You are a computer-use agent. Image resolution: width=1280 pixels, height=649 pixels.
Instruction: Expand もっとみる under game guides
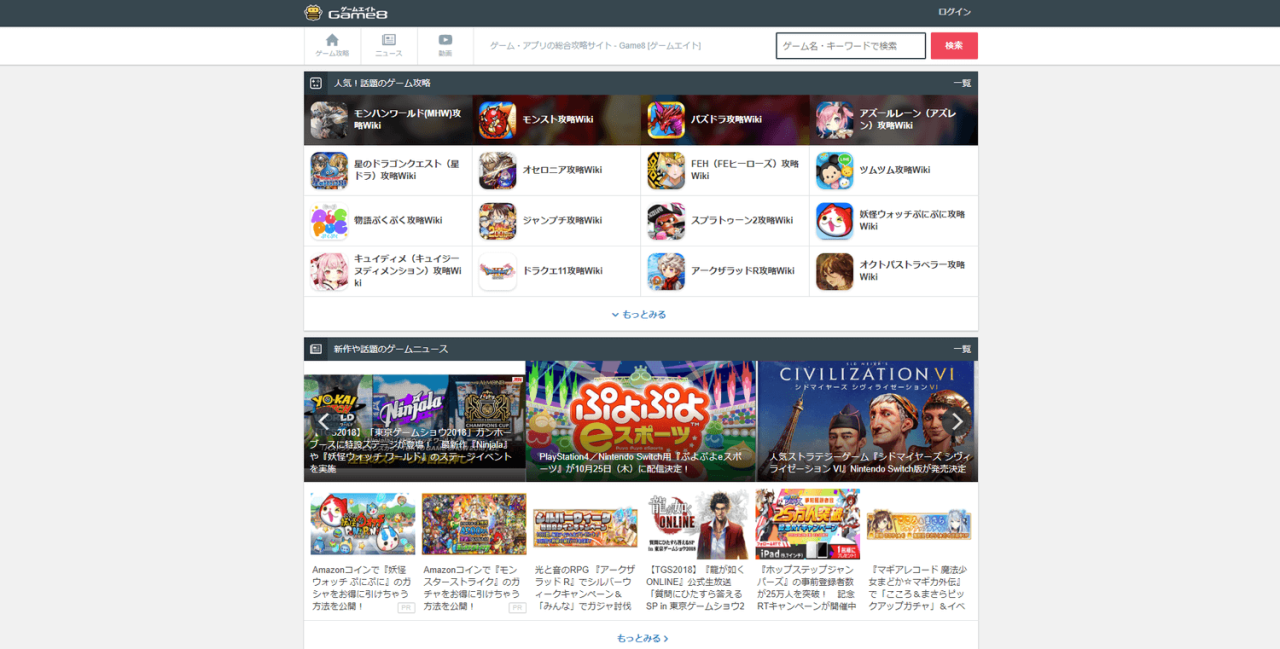coord(640,314)
